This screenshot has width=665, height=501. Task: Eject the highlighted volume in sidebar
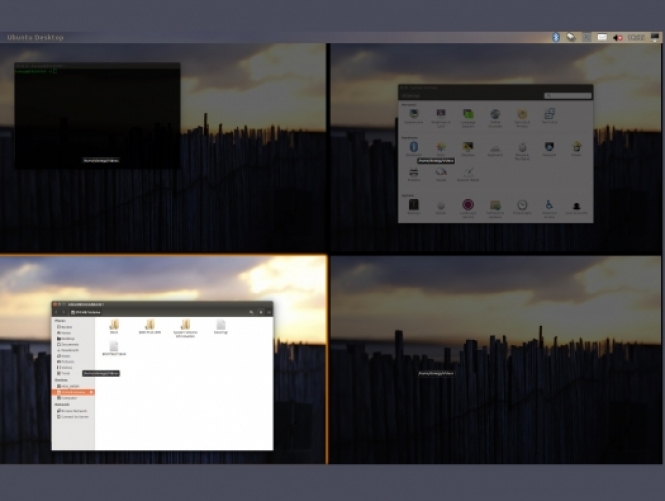90,392
